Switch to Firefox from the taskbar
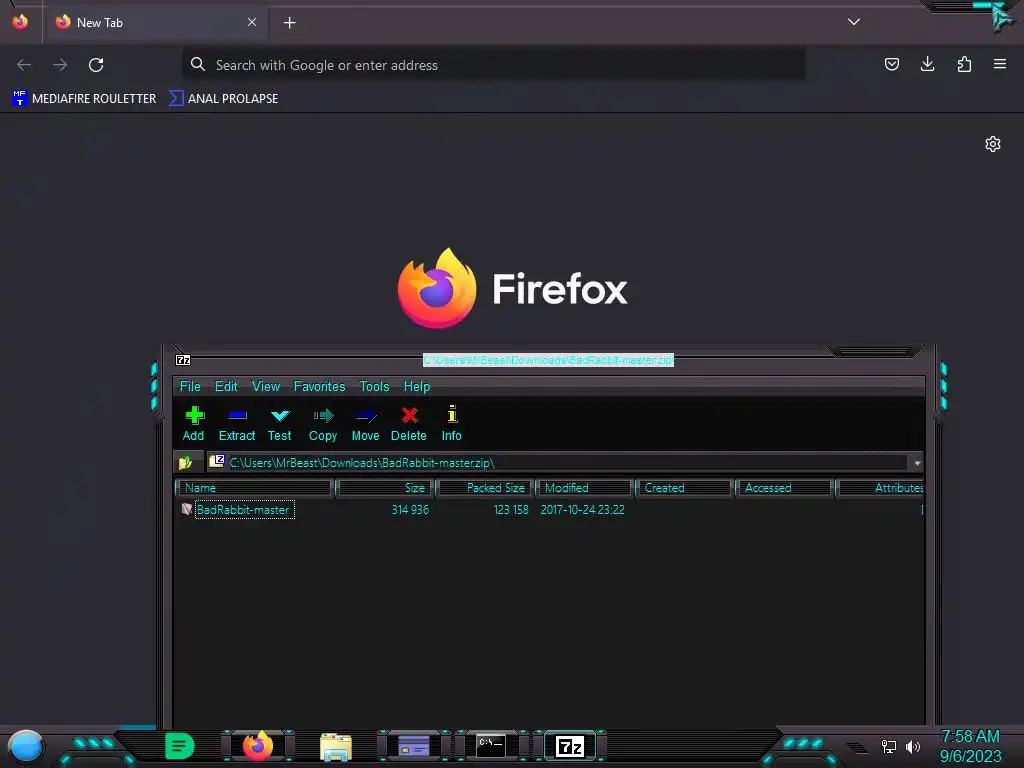 click(x=258, y=746)
